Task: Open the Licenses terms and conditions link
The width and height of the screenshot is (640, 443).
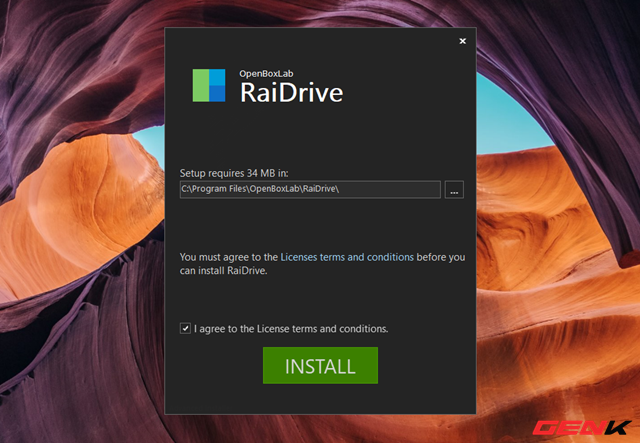Action: point(347,257)
